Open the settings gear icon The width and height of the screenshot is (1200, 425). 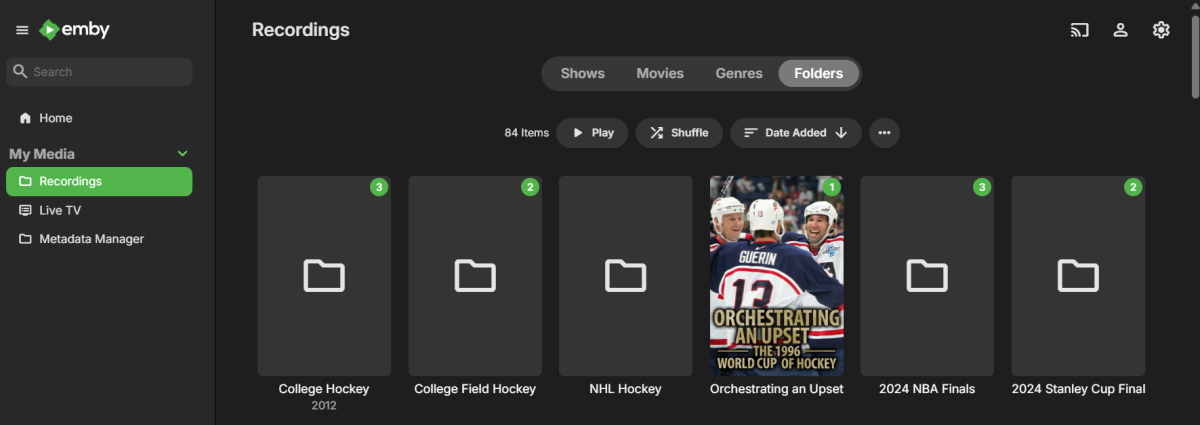1161,30
